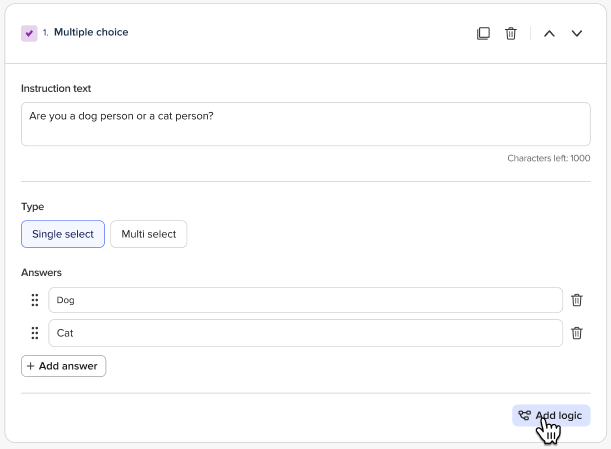The image size is (611, 449).
Task: Move question up with the up chevron
Action: pos(549,34)
